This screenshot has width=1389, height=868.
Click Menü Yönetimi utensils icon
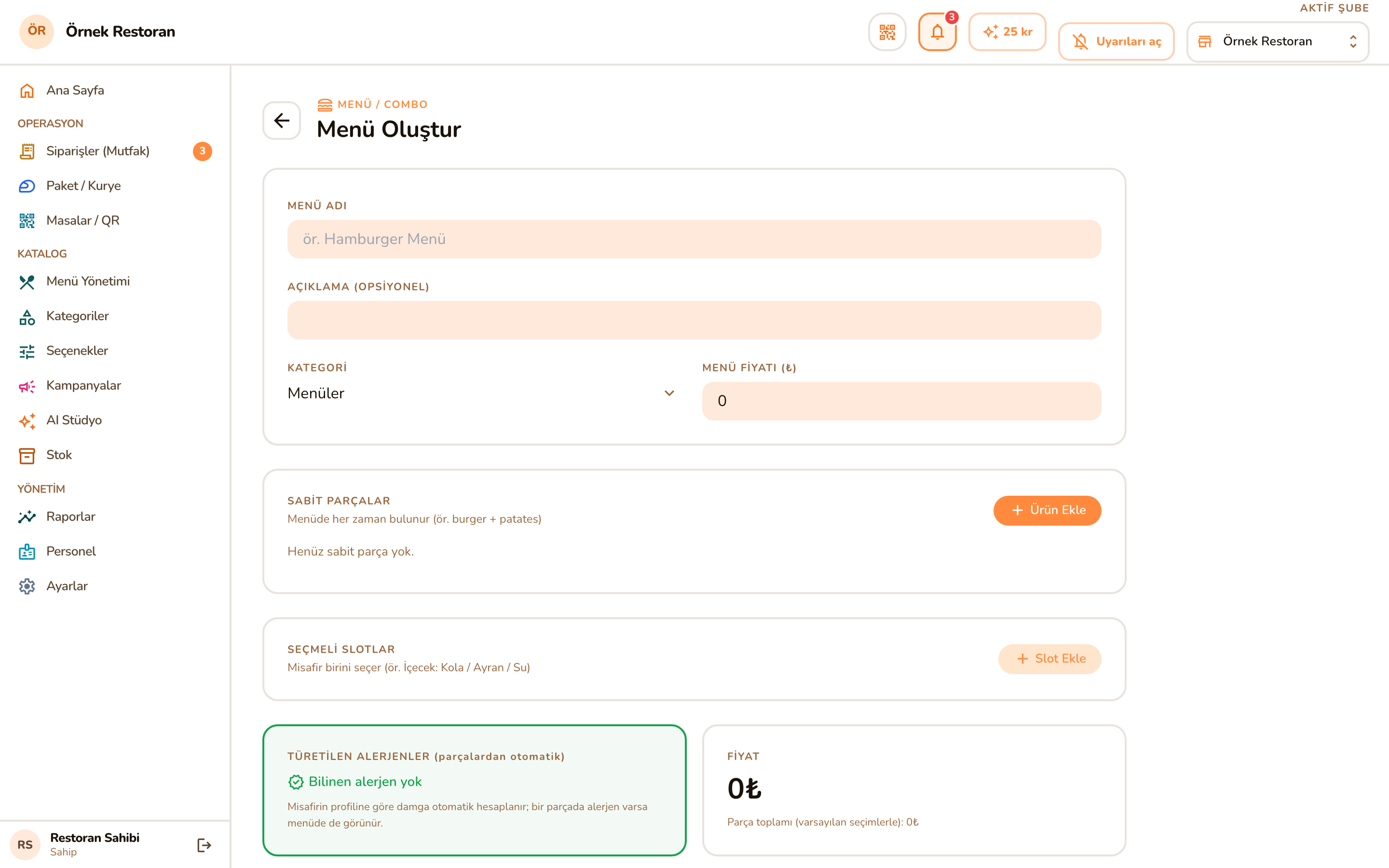pyautogui.click(x=27, y=282)
